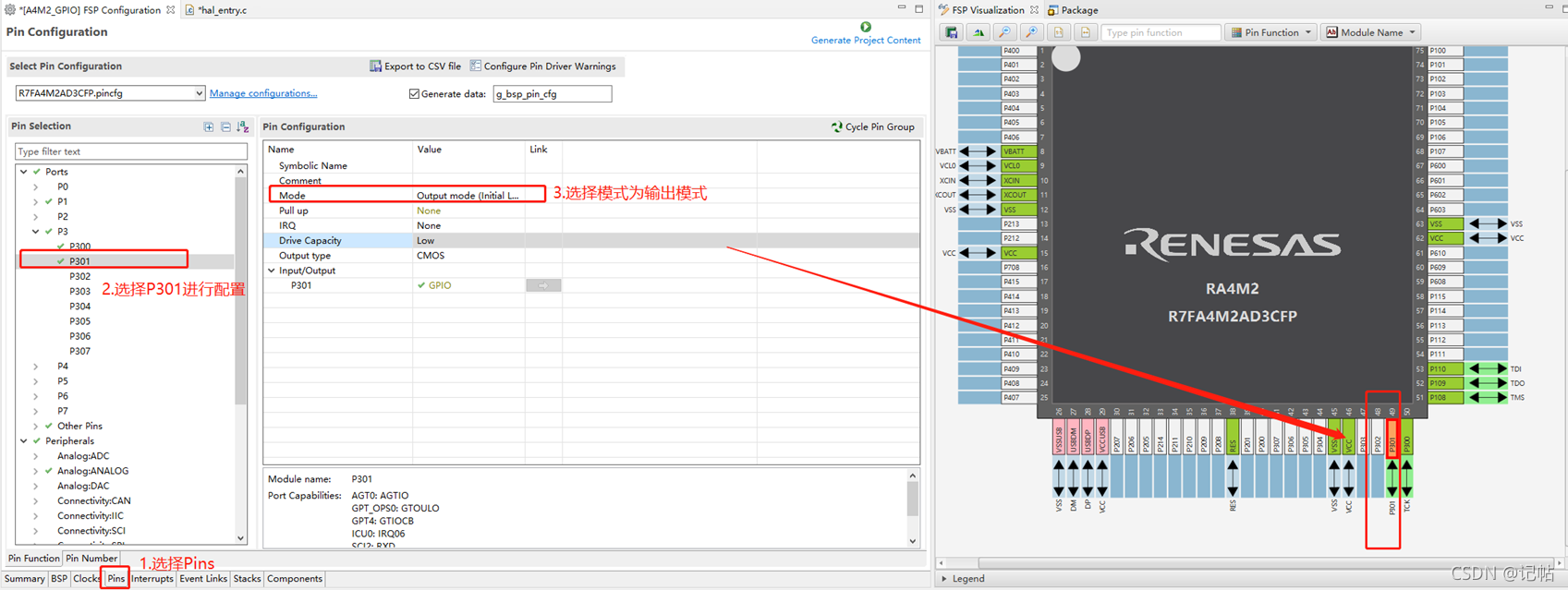Image resolution: width=1568 pixels, height=590 pixels.
Task: Collapse the Peripherals tree node
Action: [24, 441]
